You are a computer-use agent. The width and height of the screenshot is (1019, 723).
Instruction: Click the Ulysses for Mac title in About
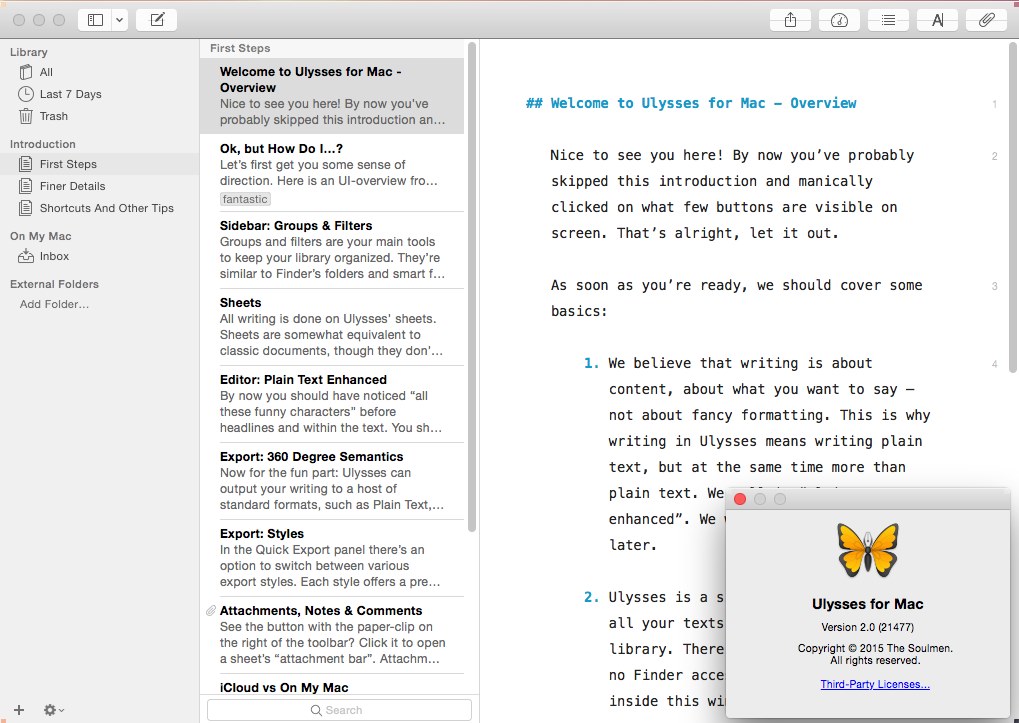pyautogui.click(x=868, y=604)
